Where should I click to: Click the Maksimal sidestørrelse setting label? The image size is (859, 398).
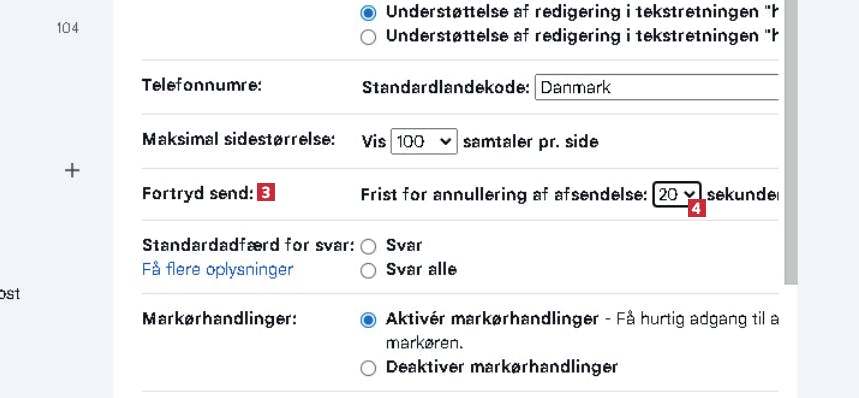[x=238, y=139]
